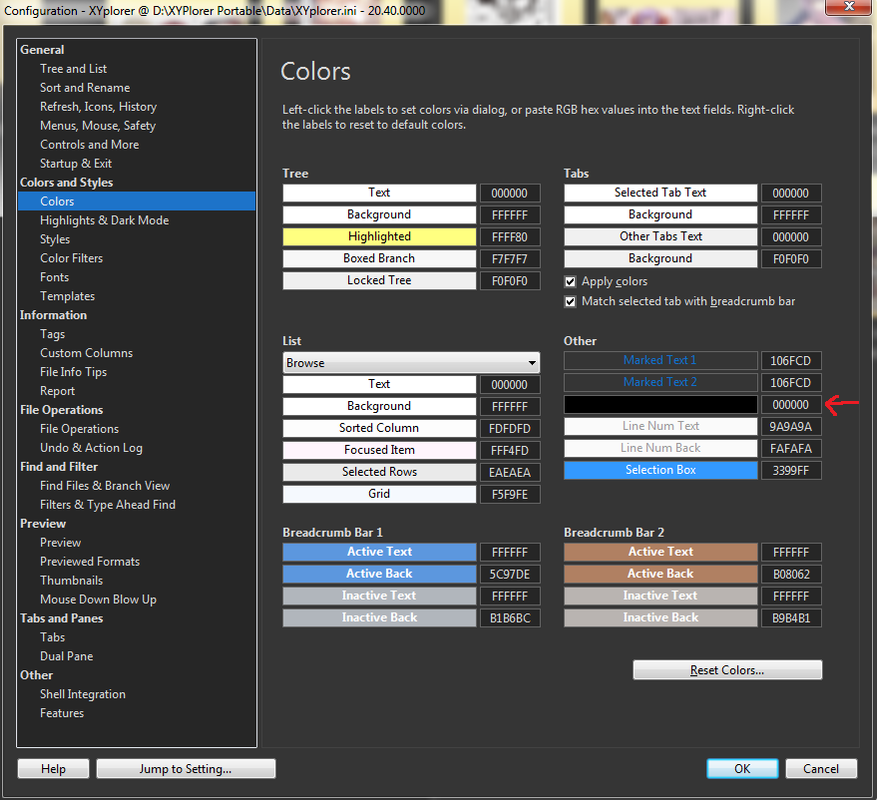Toggle Match selected tab with breadcrumb bar
Image resolution: width=877 pixels, height=800 pixels.
coord(570,302)
